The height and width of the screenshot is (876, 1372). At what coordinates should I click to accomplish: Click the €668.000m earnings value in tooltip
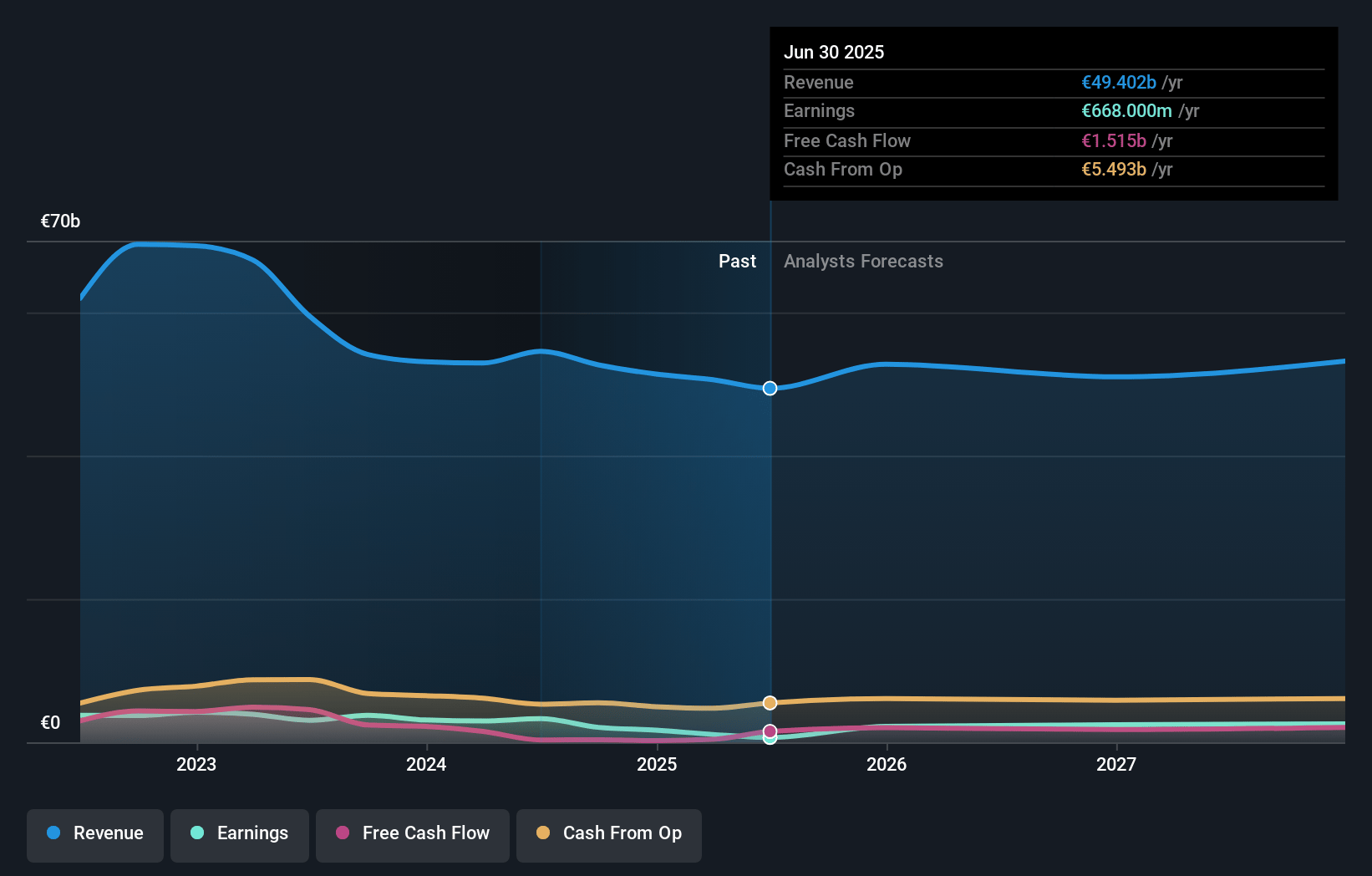pos(1126,110)
